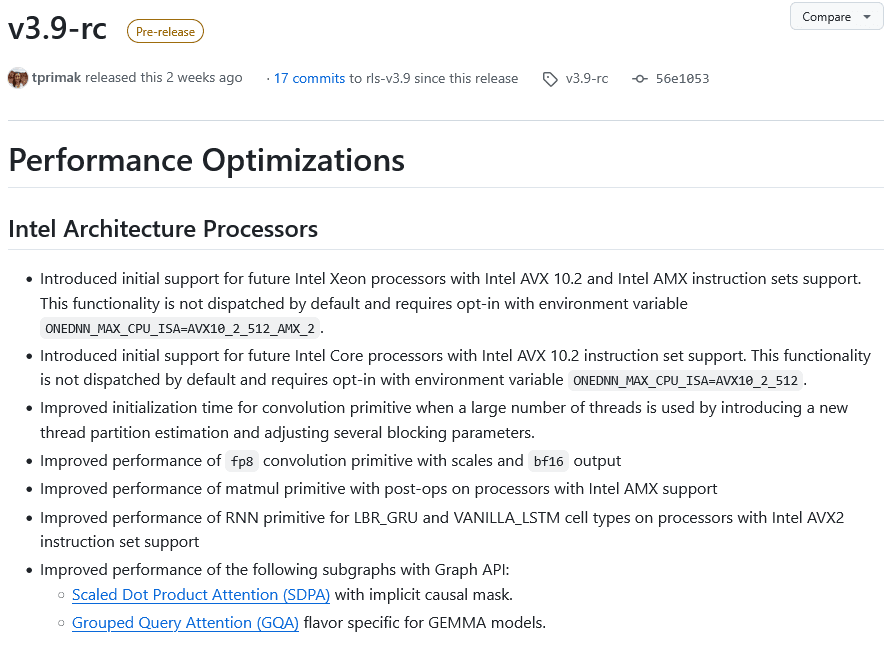Viewport: 894px width, 651px height.
Task: Click the tprimak user avatar
Action: pos(18,78)
